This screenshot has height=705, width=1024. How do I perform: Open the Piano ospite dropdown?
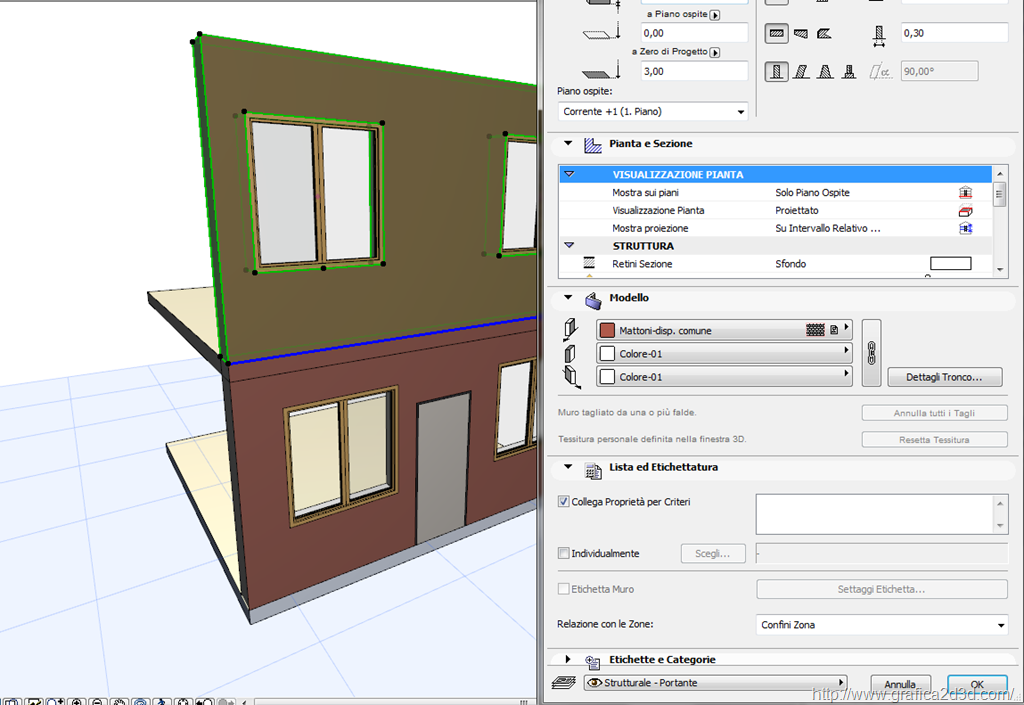click(652, 112)
